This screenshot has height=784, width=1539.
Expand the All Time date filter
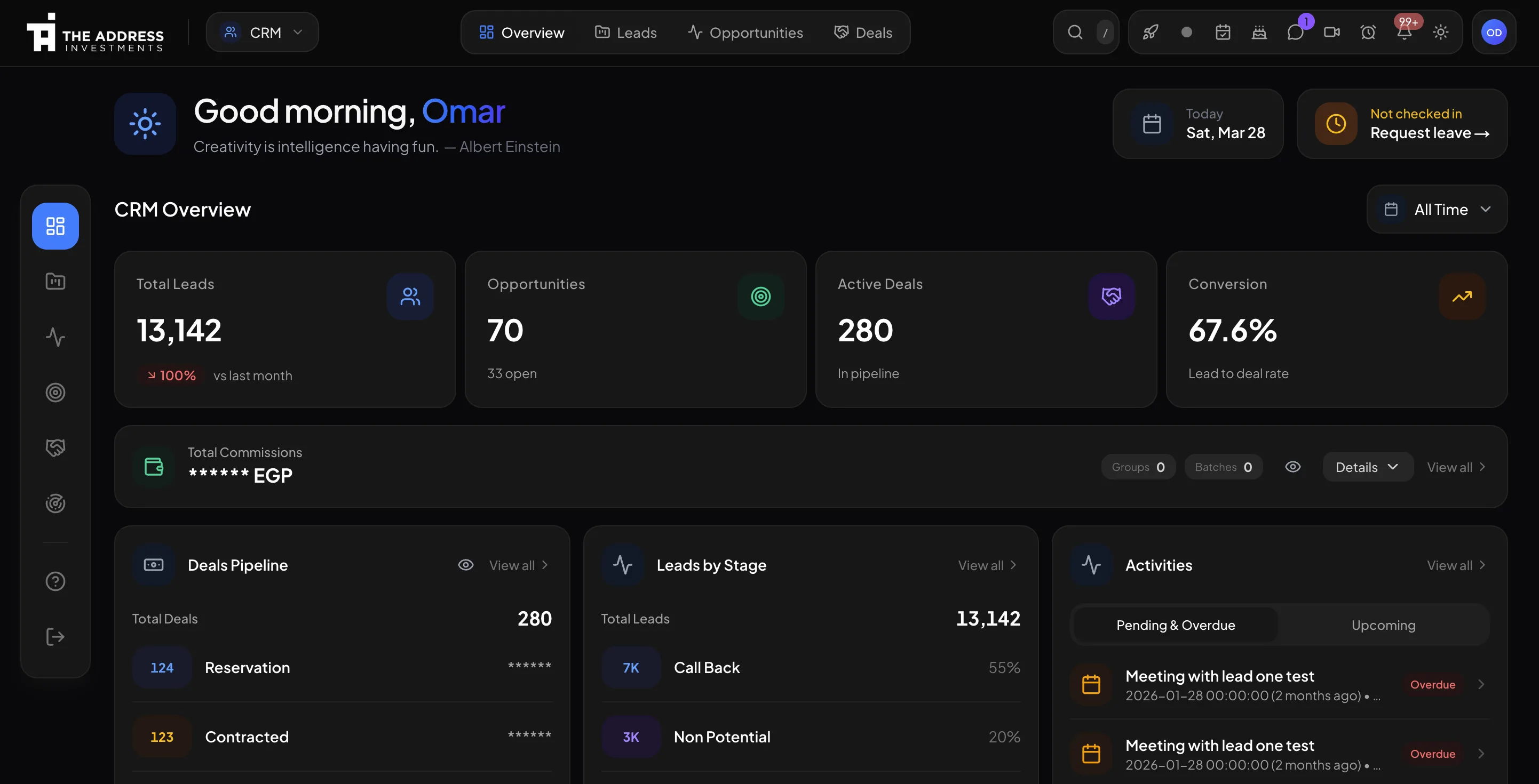pos(1437,210)
